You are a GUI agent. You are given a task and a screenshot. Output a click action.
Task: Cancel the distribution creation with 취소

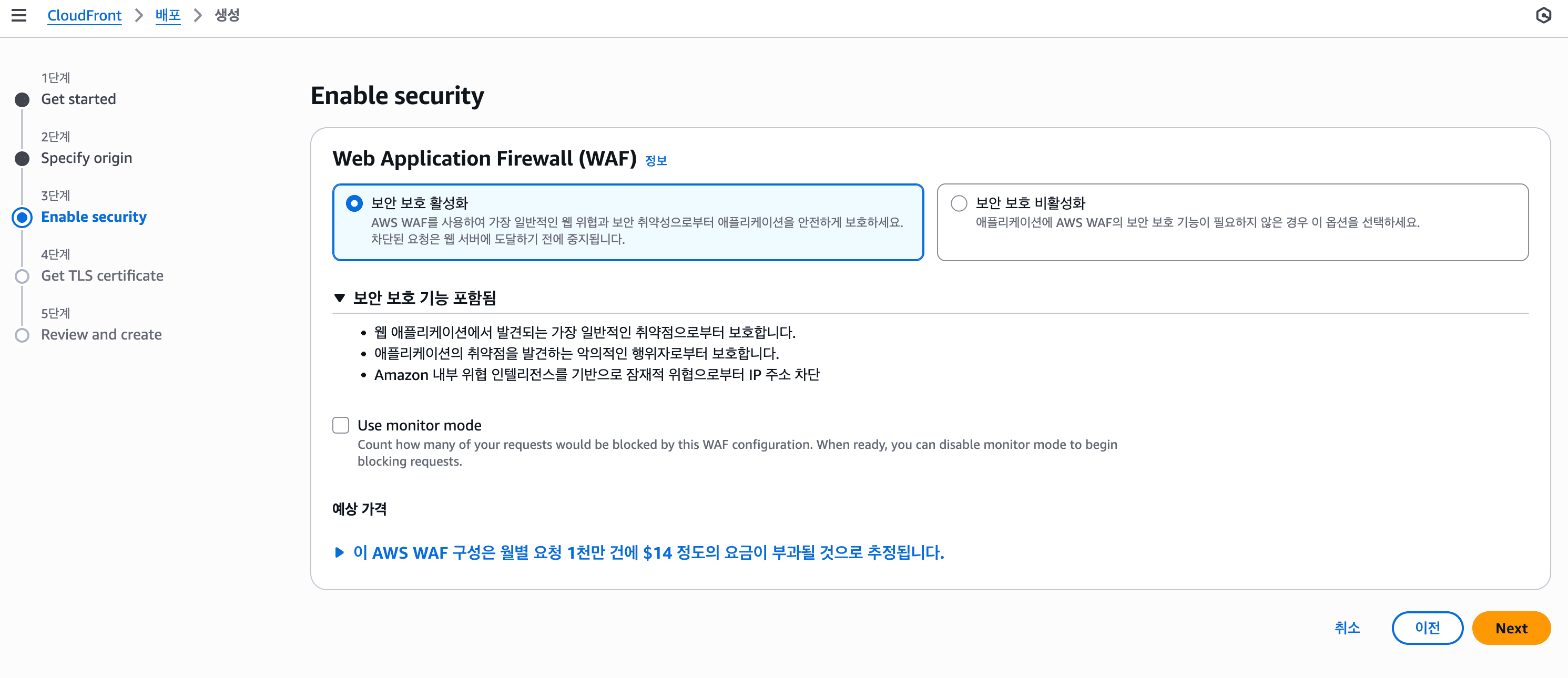point(1347,628)
